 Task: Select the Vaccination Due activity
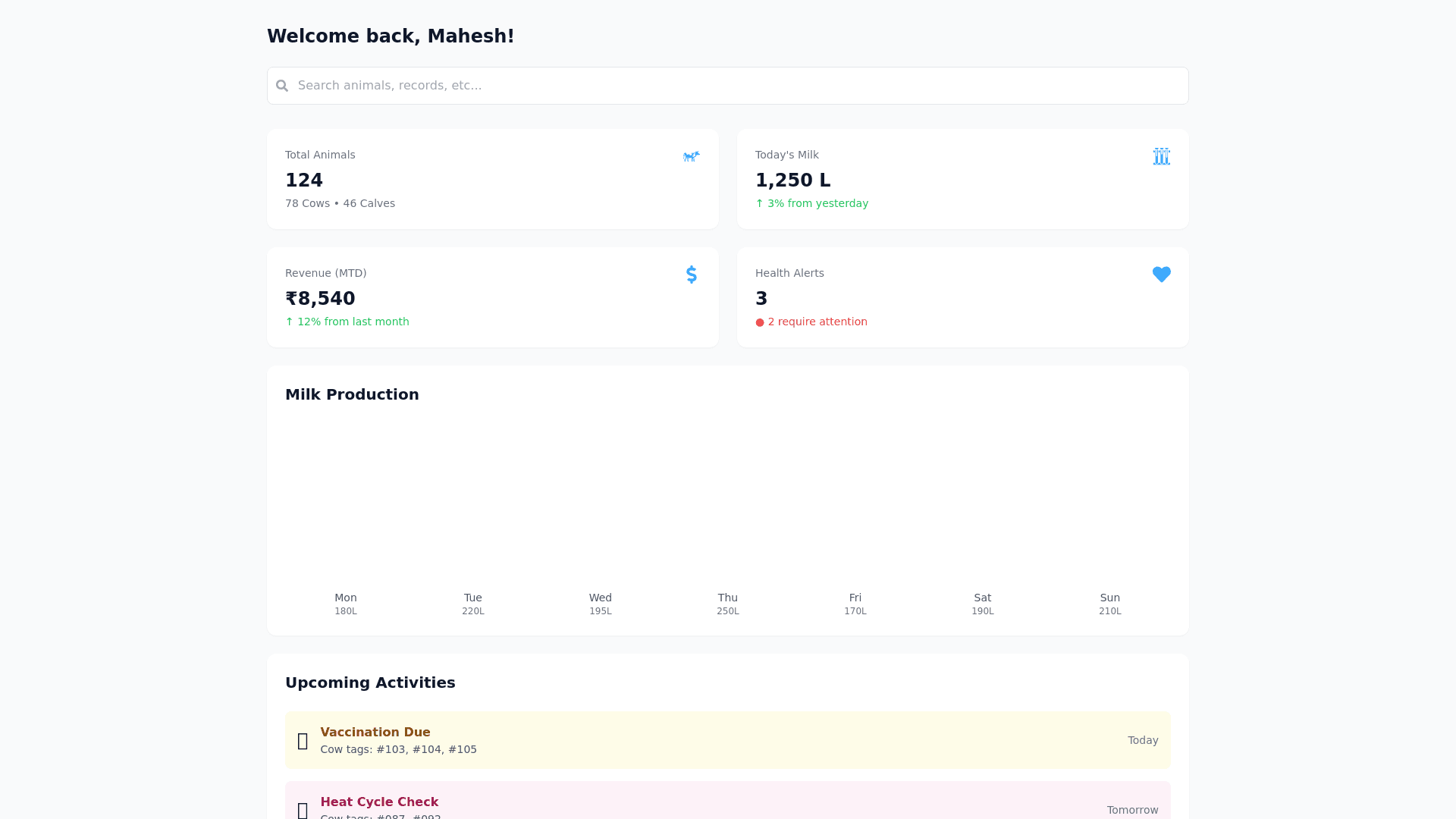(x=727, y=740)
